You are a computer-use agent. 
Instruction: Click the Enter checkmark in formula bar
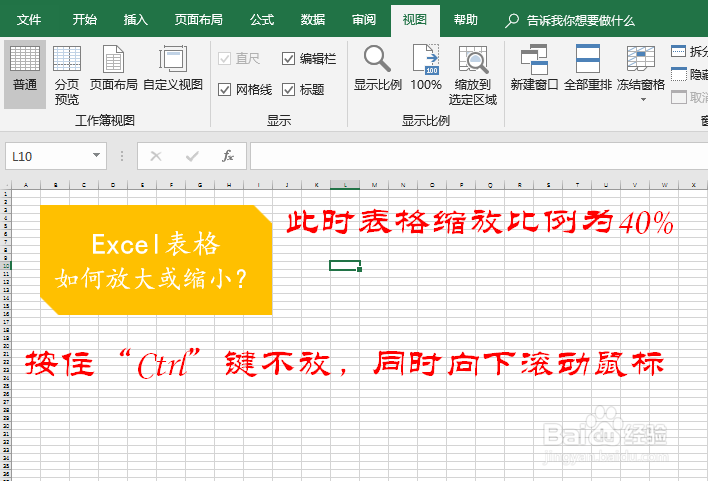(192, 156)
